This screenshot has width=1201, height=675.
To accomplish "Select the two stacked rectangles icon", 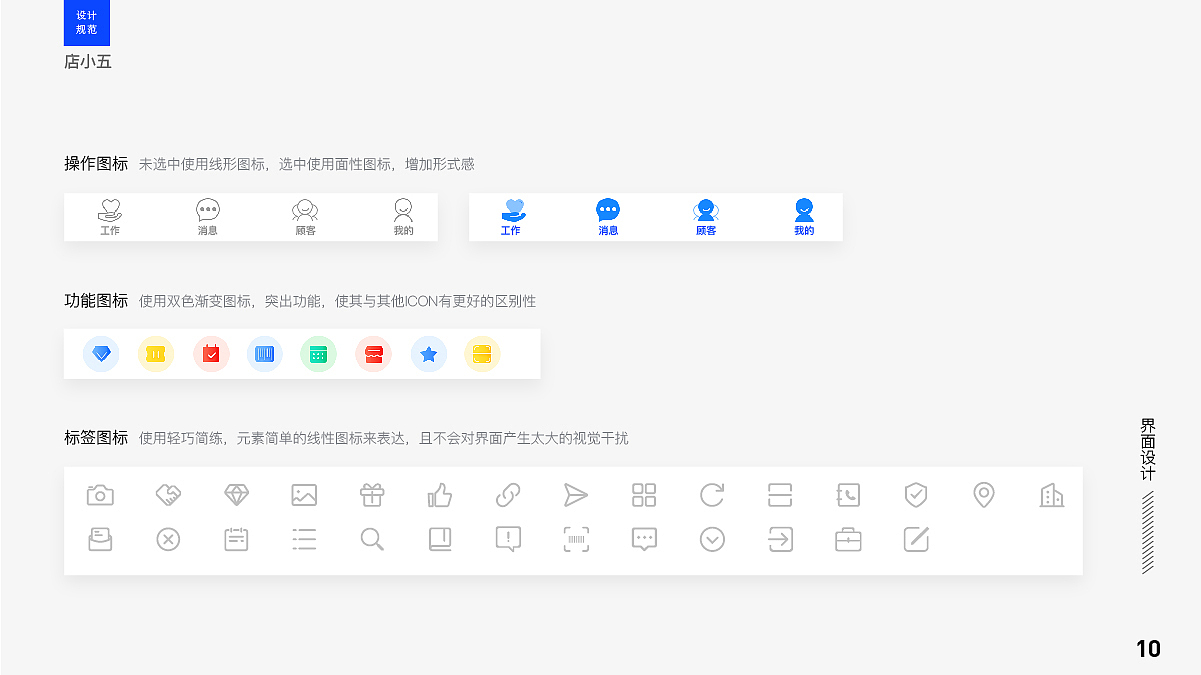I will pos(780,495).
